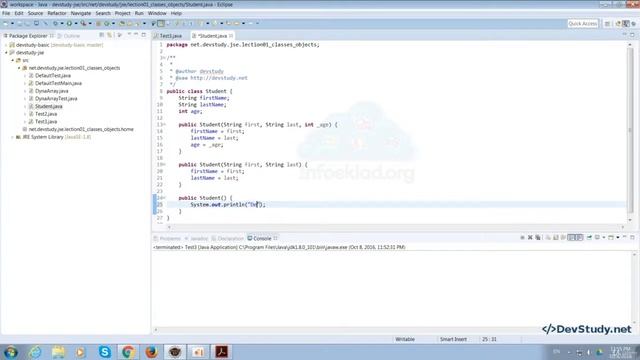
Task: Select DynaArrayTest.java in Package Explorer
Action: pos(56,98)
